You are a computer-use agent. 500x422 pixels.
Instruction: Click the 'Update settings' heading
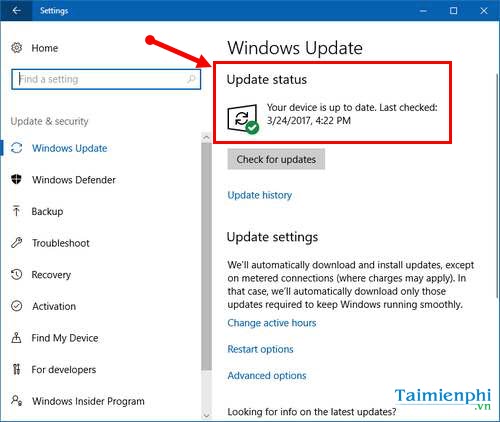pyautogui.click(x=272, y=237)
